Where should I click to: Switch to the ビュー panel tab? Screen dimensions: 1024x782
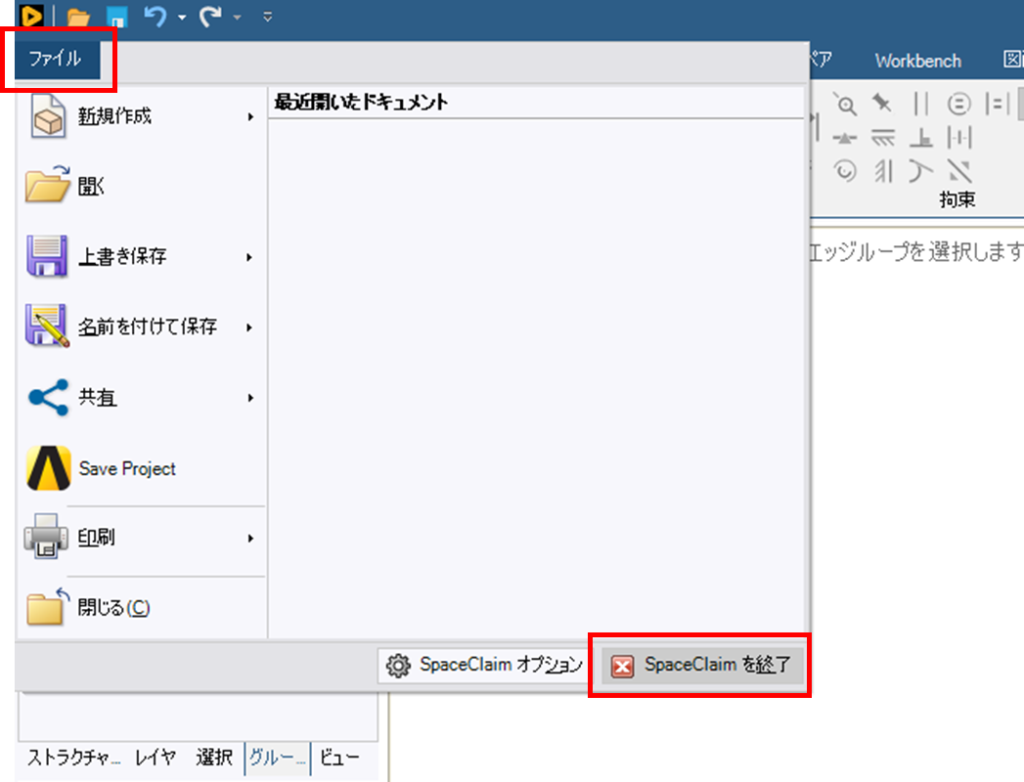(340, 757)
